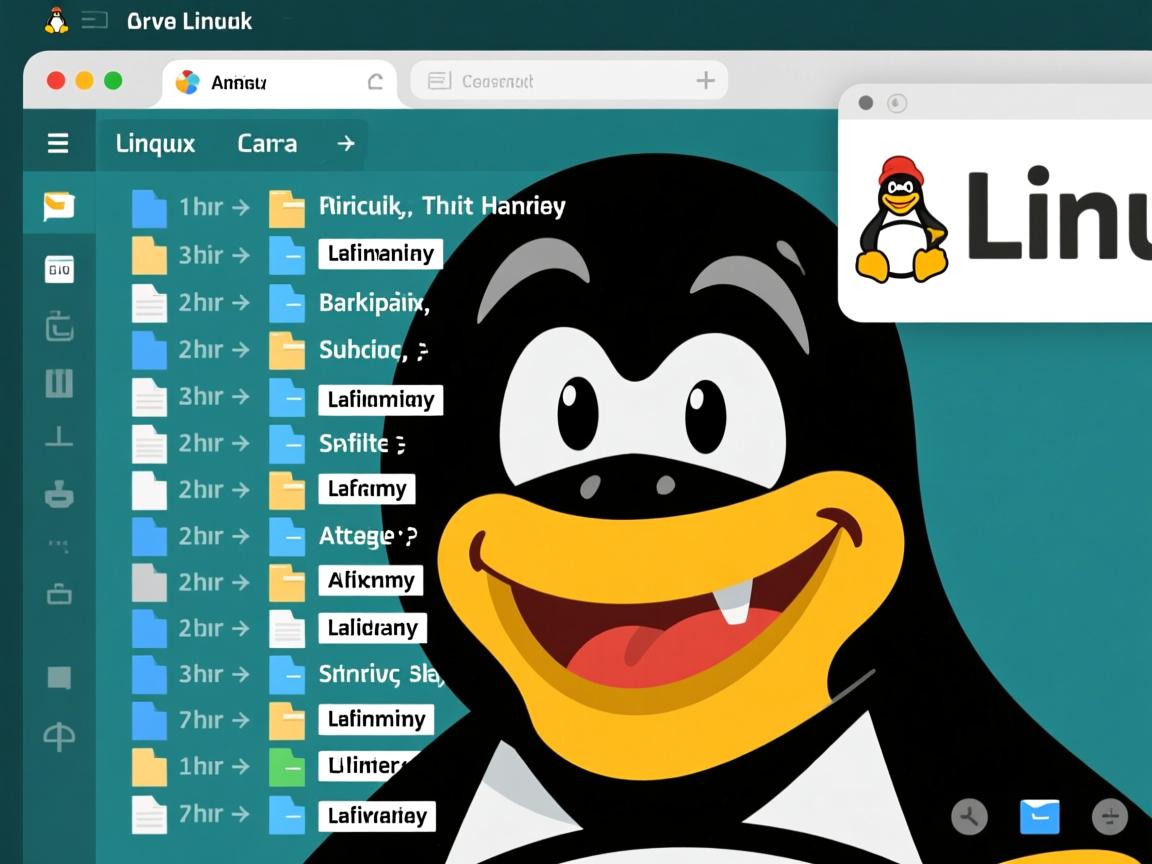Switch to the Anngu browser tab
Image resolution: width=1152 pixels, height=864 pixels.
[x=239, y=82]
